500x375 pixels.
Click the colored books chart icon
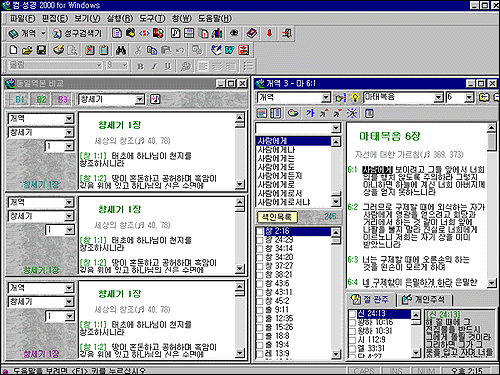pos(217,33)
